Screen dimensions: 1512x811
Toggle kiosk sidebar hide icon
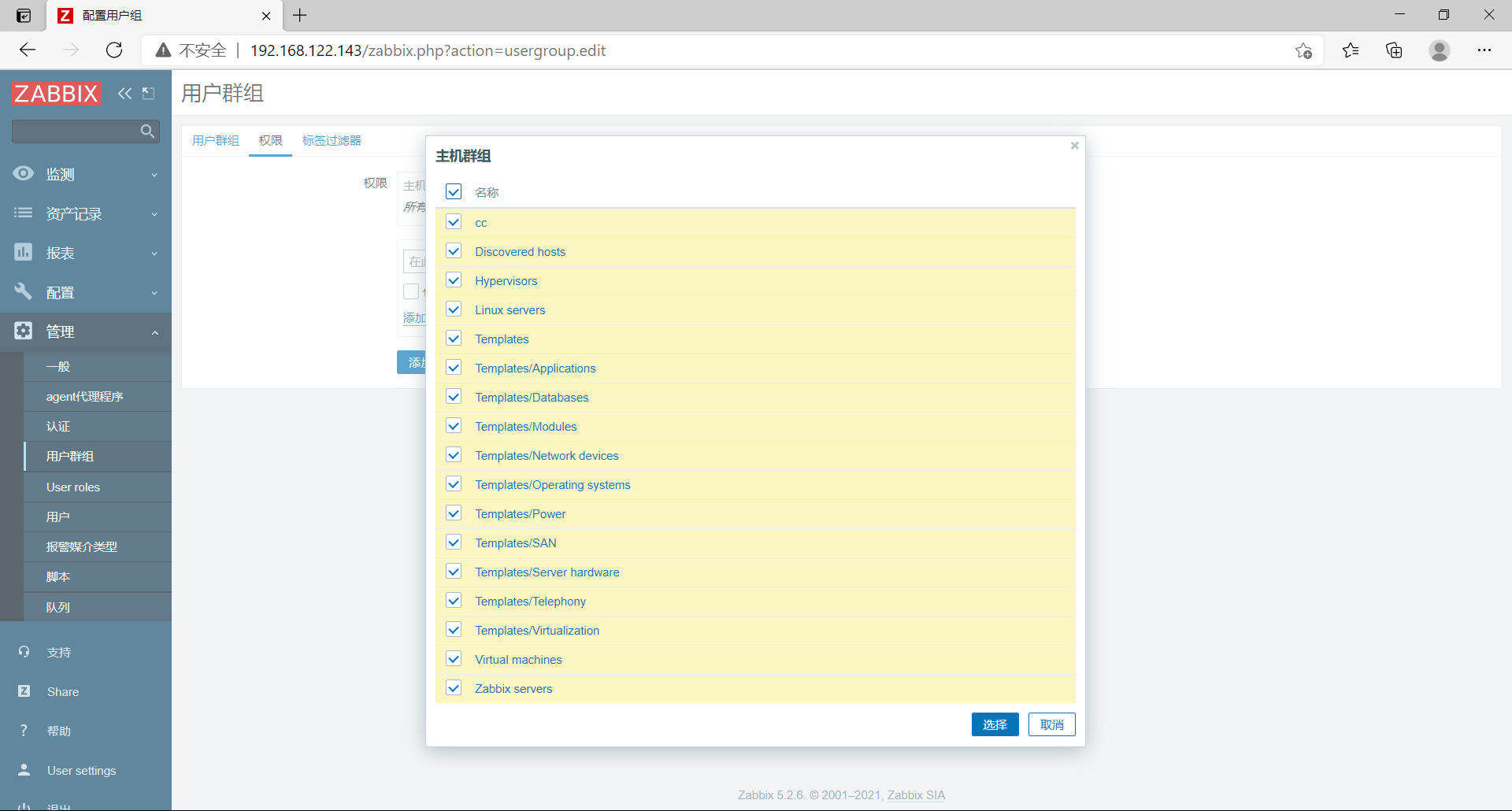click(148, 94)
